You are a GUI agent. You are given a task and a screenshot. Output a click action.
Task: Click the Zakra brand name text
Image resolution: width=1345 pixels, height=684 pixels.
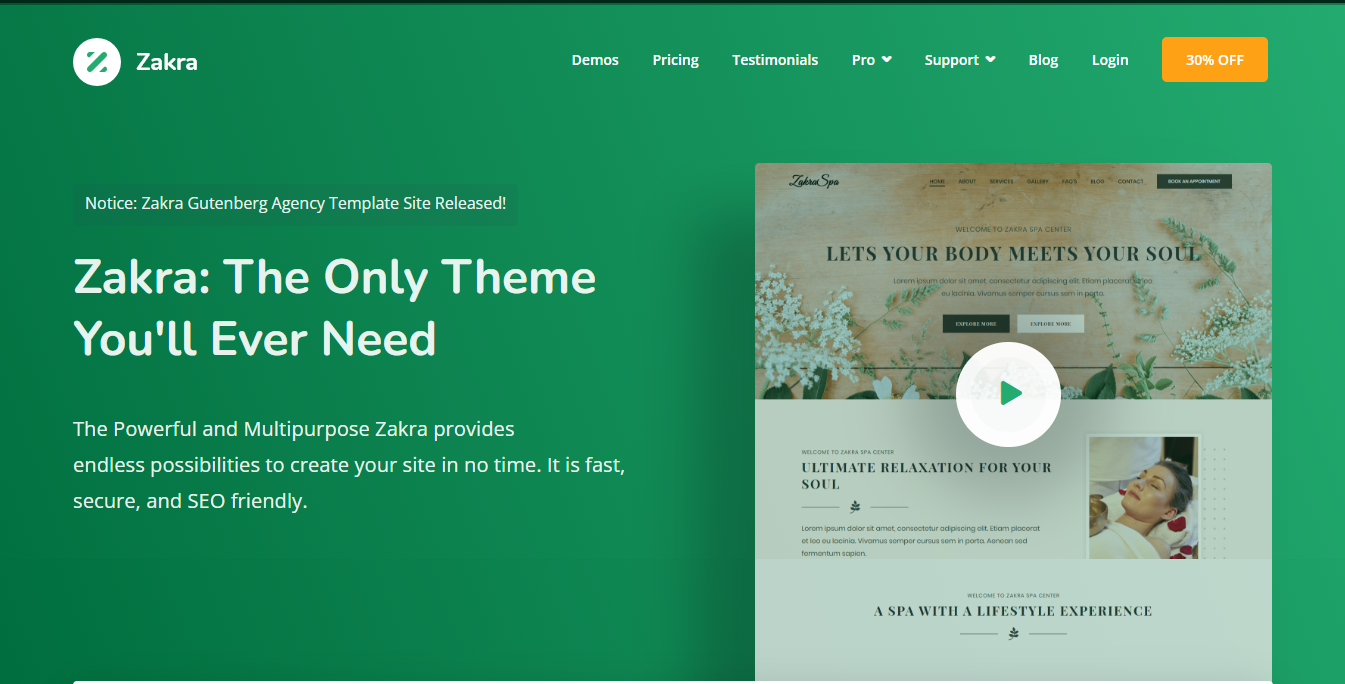(166, 62)
